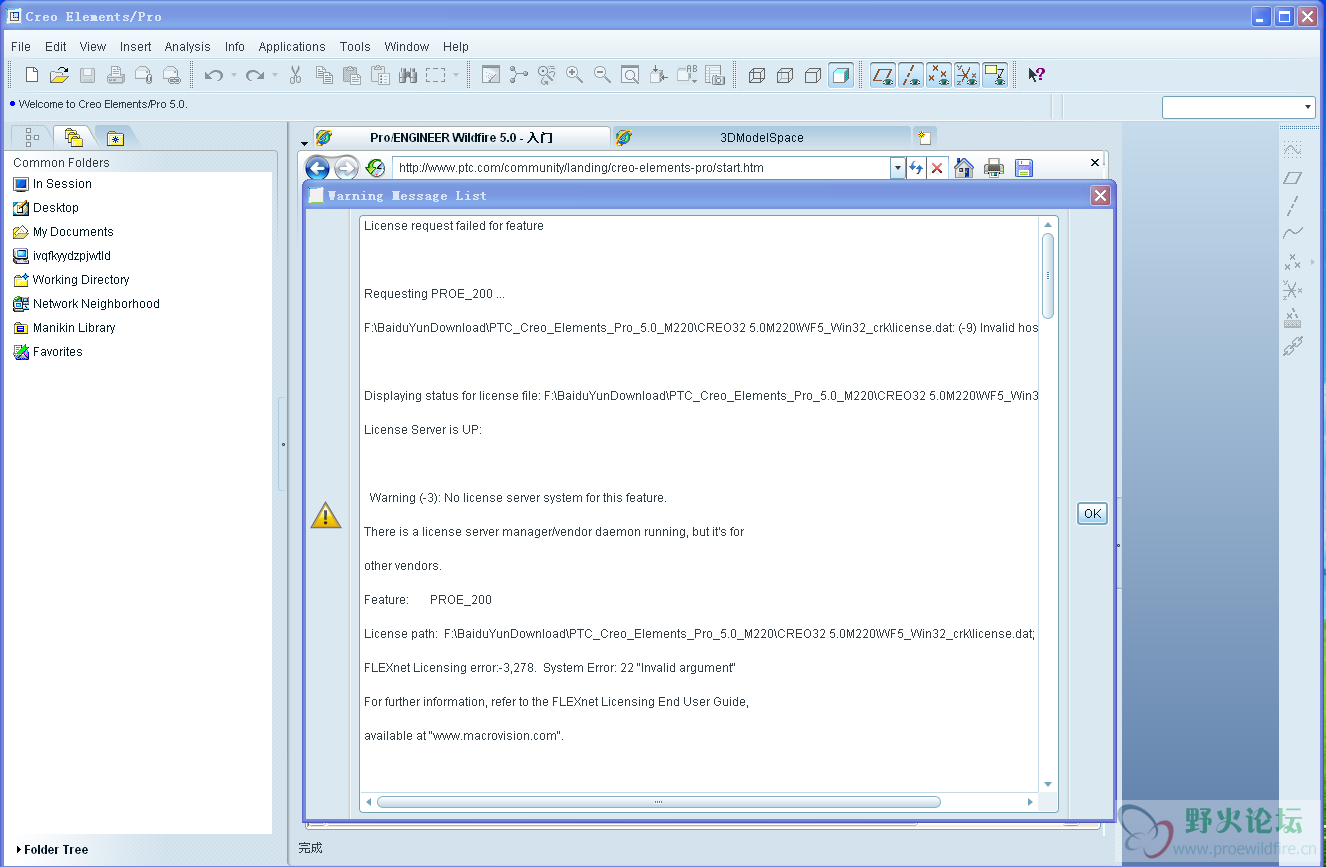Open the Manikin Library folder
The width and height of the screenshot is (1326, 867).
tap(64, 328)
